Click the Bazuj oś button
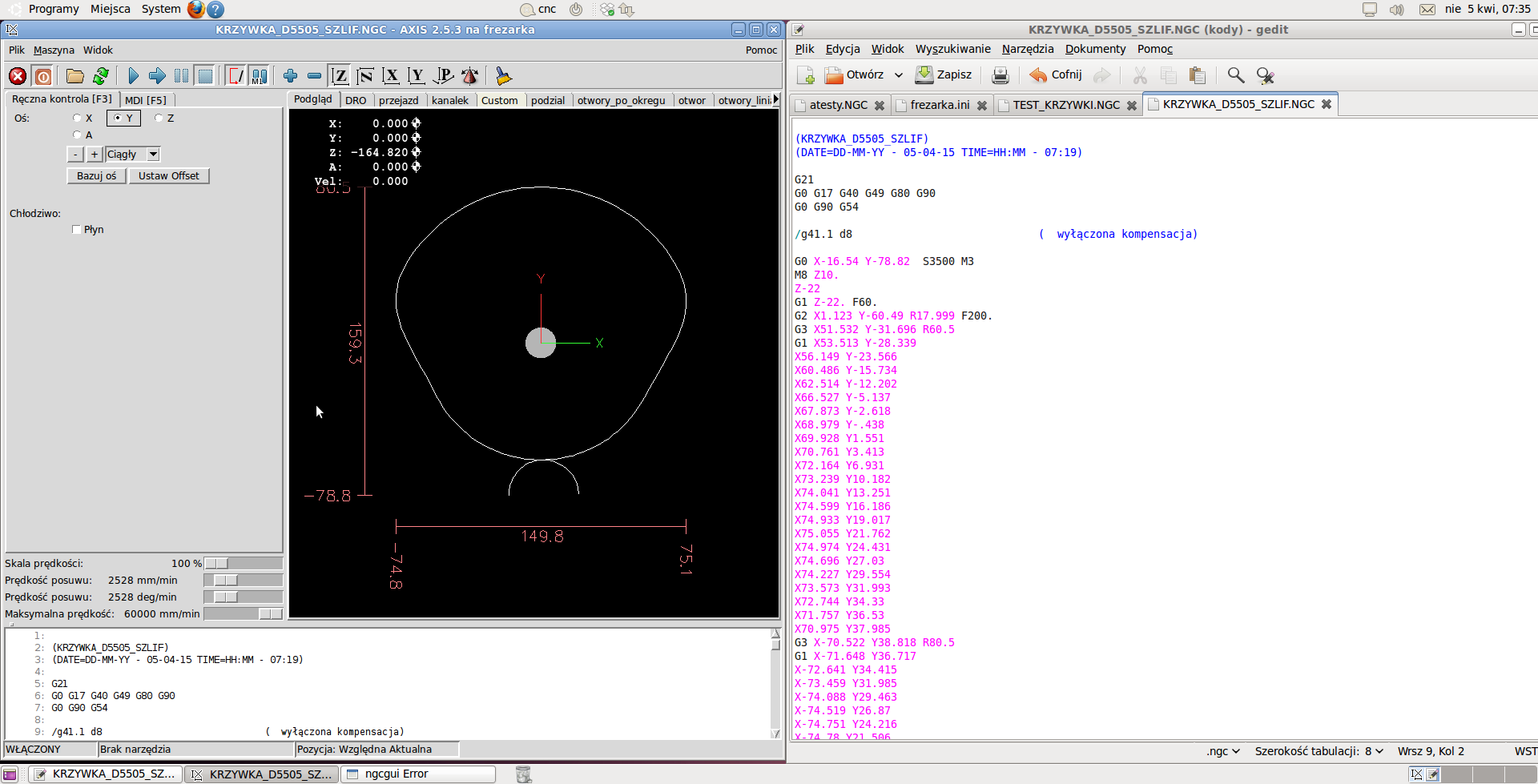Viewport: 1538px width, 784px height. pos(97,176)
